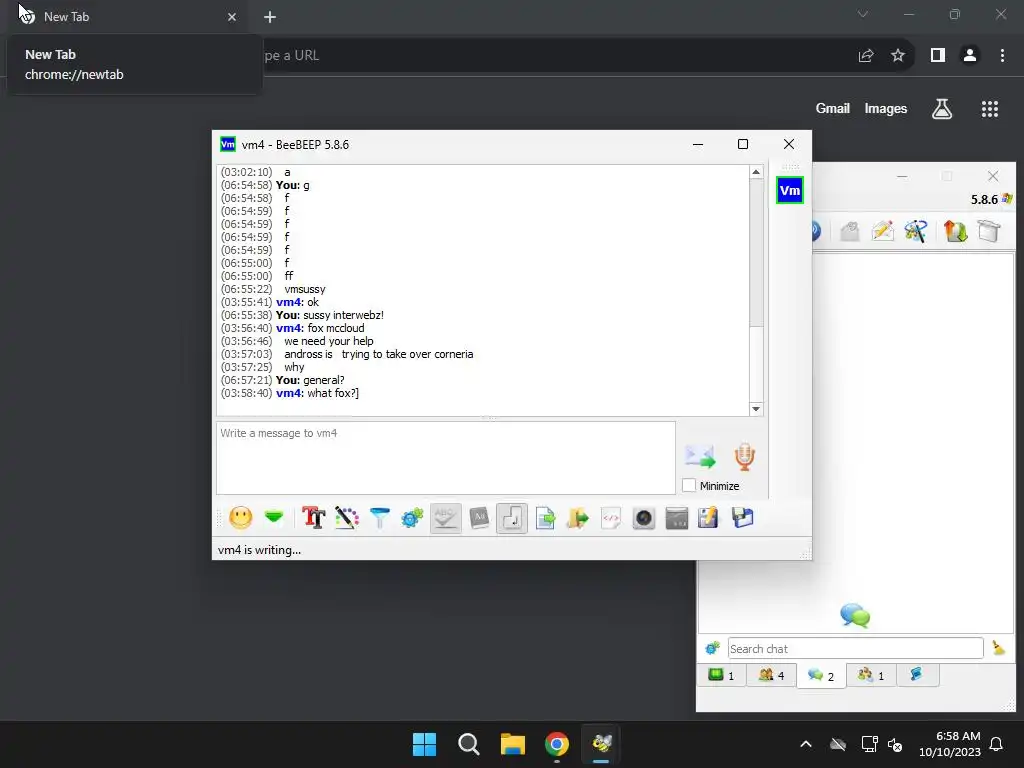Click the chat history scrollbar thumb
1024x768 pixels.
coord(756,252)
